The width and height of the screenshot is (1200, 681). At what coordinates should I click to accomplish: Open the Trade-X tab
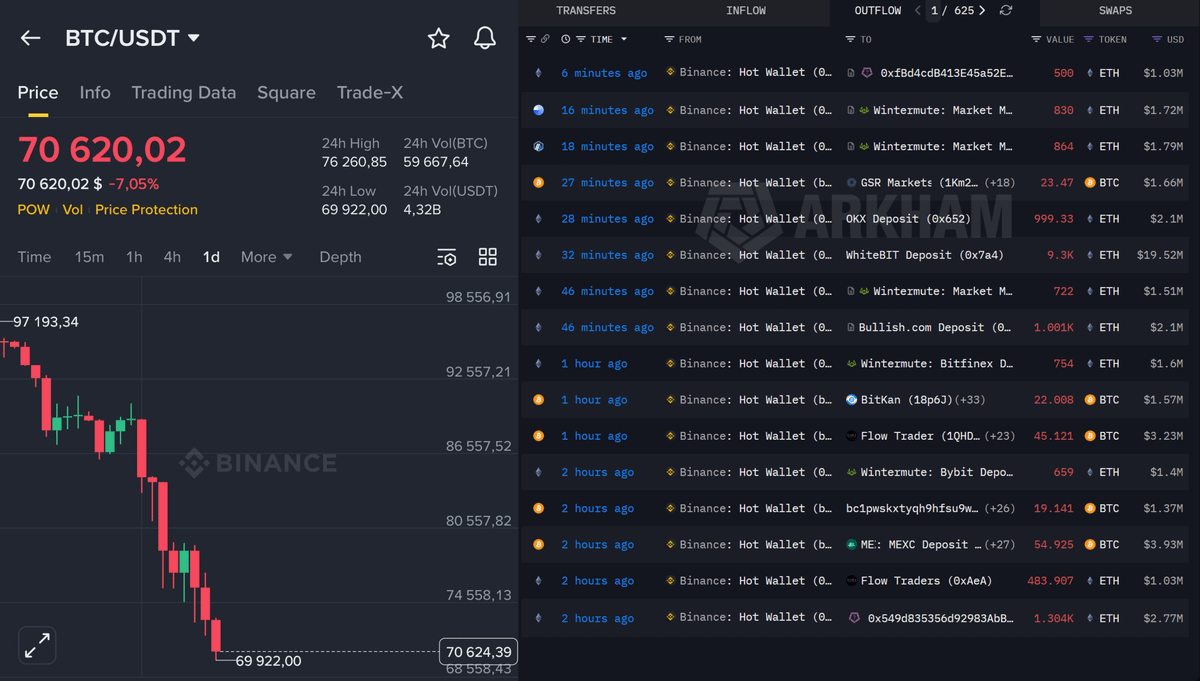(x=370, y=92)
